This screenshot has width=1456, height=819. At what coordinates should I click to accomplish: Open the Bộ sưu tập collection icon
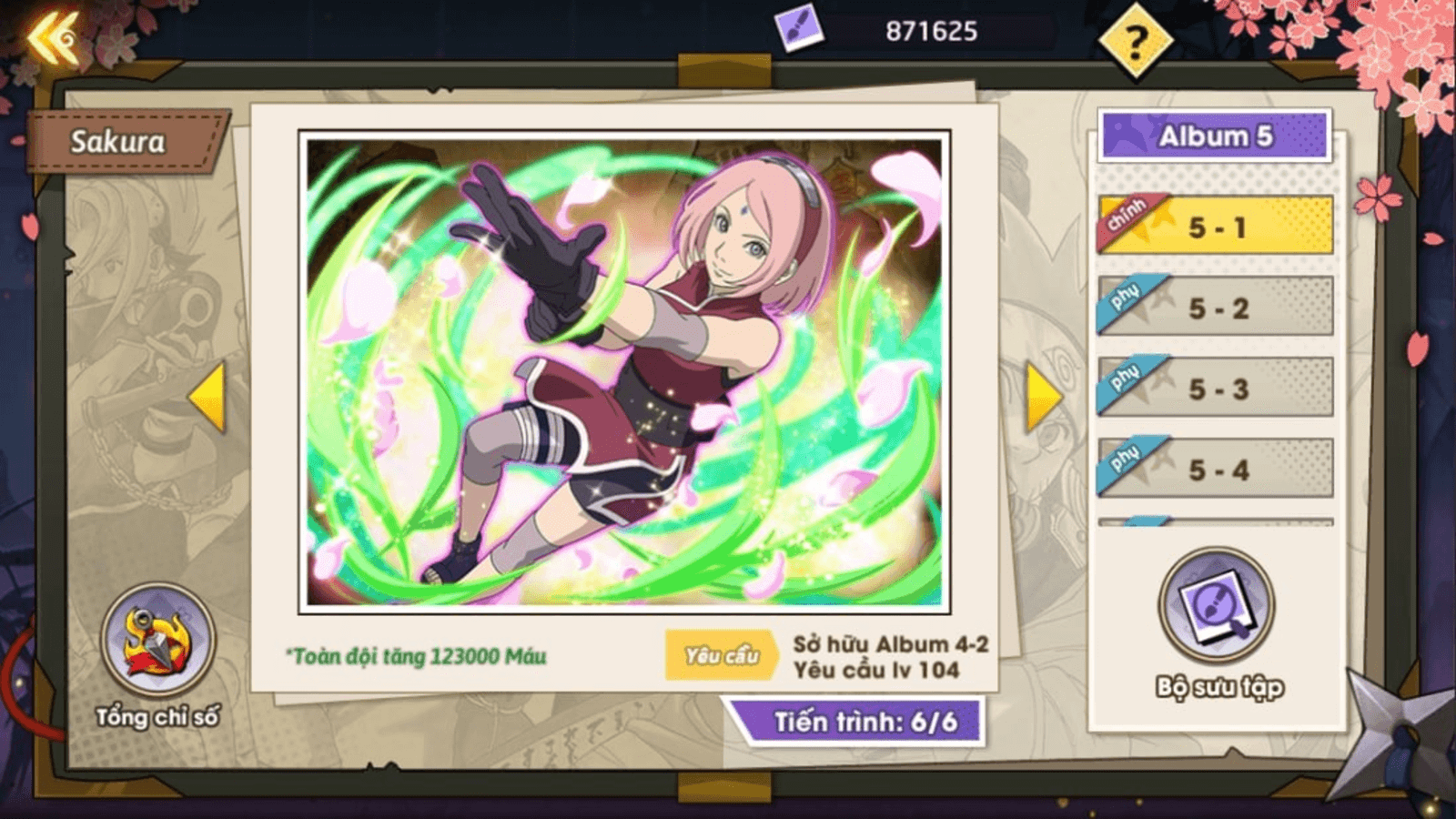coord(1217,605)
